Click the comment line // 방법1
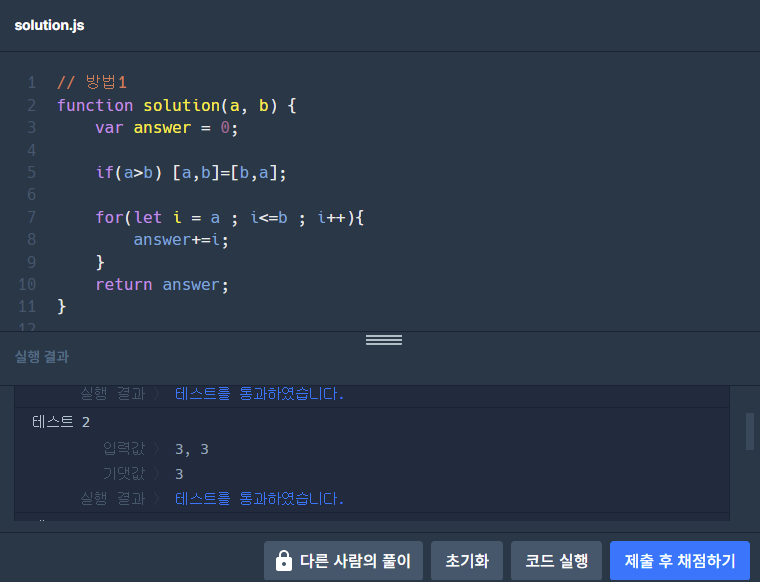The height and width of the screenshot is (582, 760). point(92,82)
